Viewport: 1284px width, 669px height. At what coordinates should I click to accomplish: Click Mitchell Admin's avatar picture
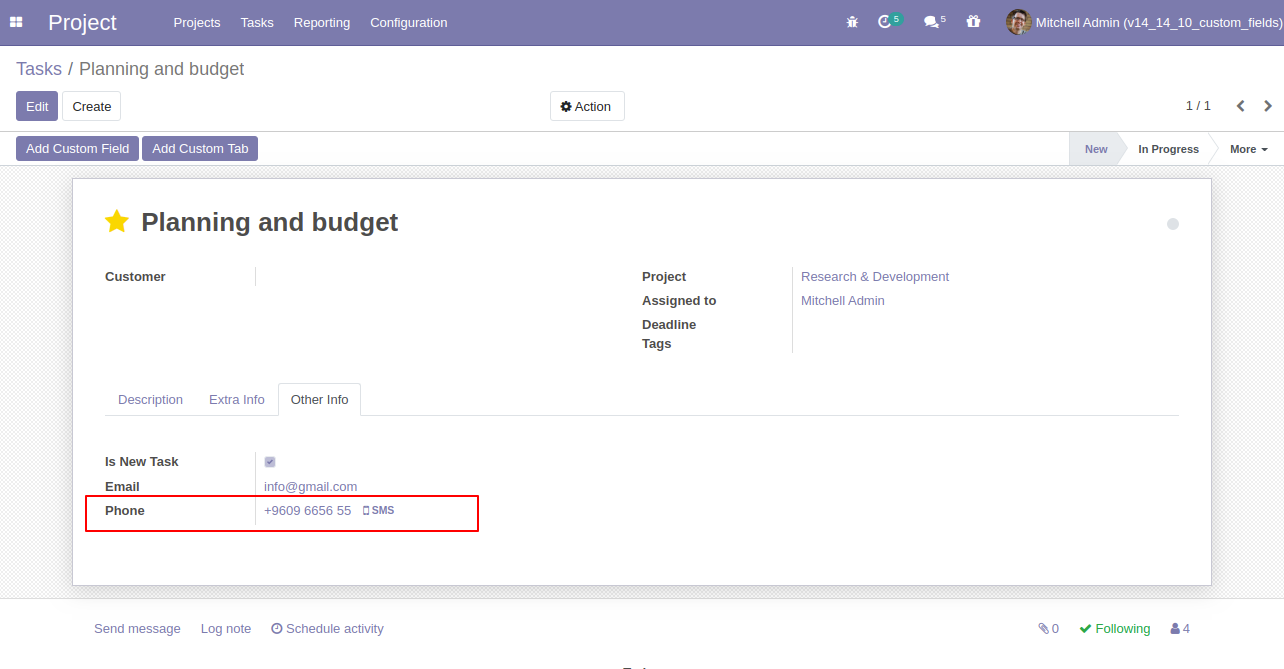click(x=1018, y=22)
